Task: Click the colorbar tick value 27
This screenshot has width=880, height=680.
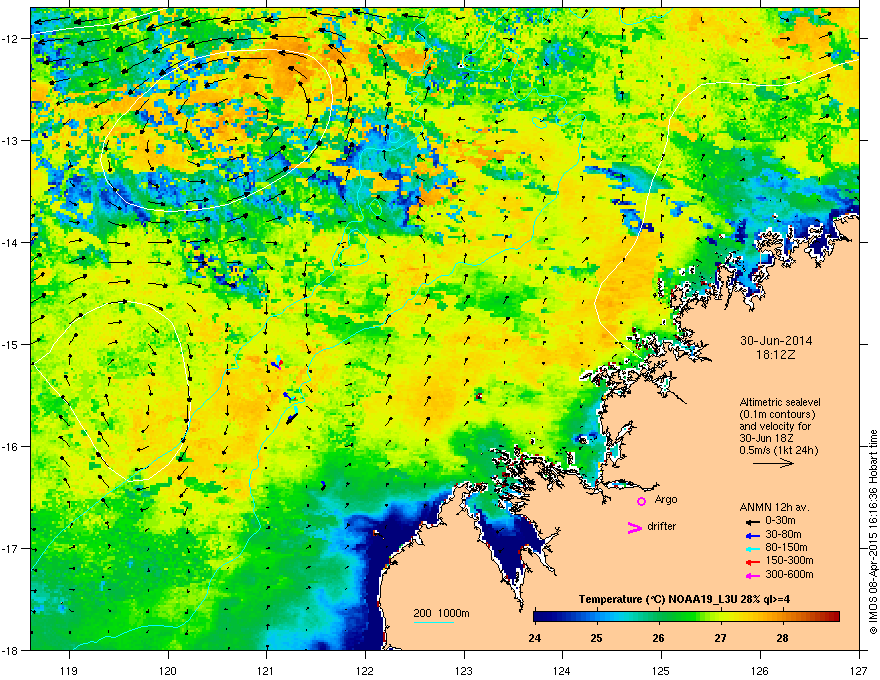Action: 721,638
